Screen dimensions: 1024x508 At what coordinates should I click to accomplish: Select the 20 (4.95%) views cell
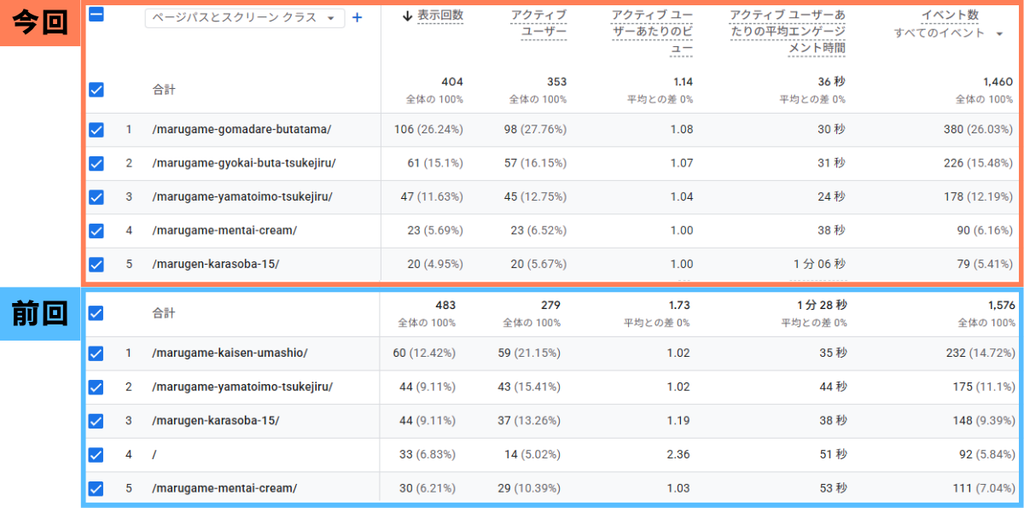[435, 264]
